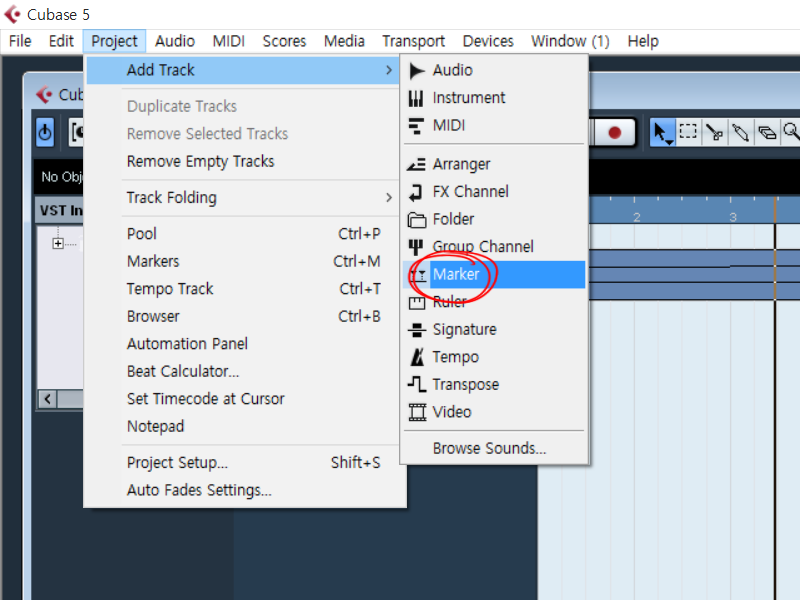The image size is (800, 600).
Task: Open the Media menu
Action: tap(344, 41)
